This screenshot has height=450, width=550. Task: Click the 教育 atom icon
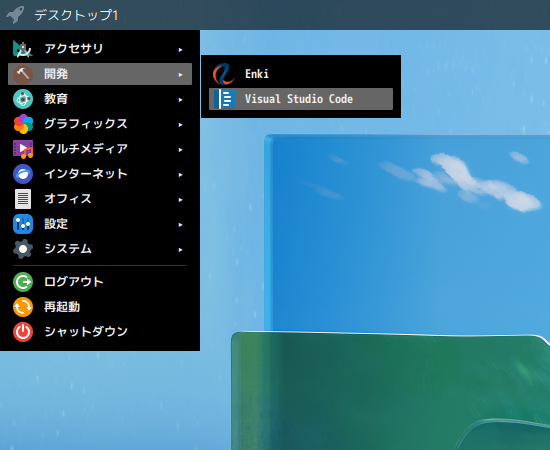coord(23,99)
